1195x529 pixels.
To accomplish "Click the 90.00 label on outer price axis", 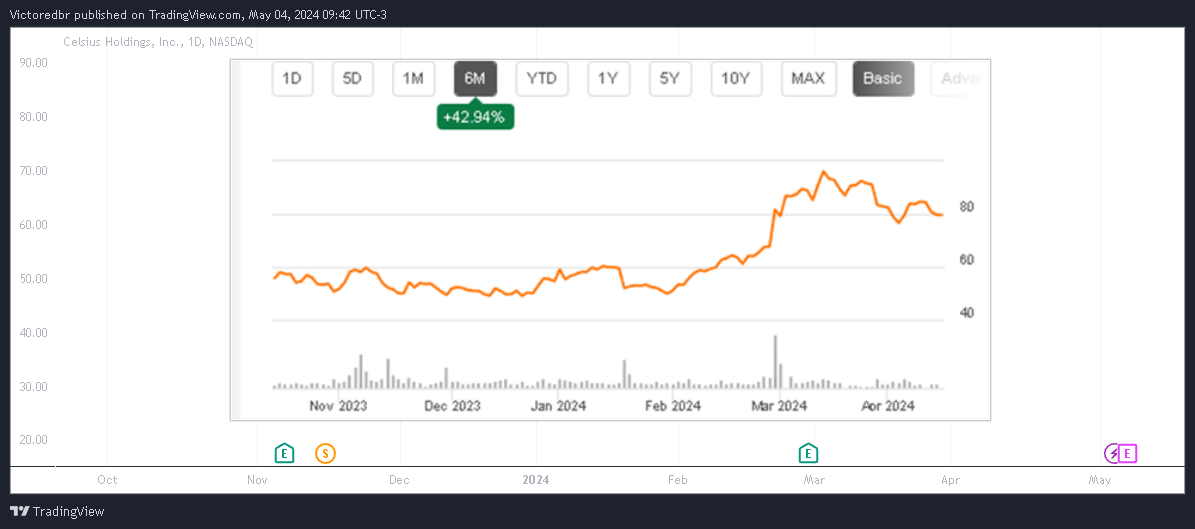I will pos(32,63).
